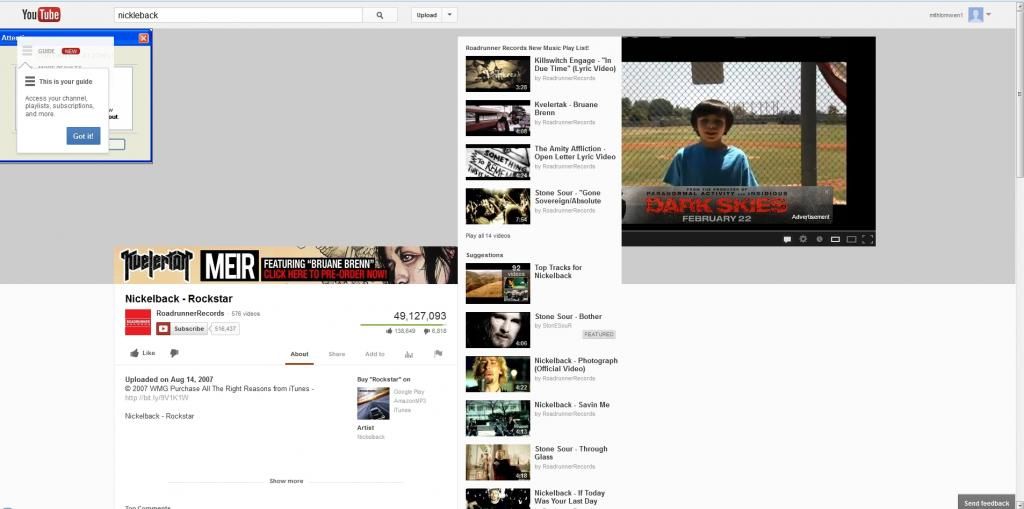The image size is (1024, 509).
Task: Click the 576 videos link
Action: coord(246,314)
